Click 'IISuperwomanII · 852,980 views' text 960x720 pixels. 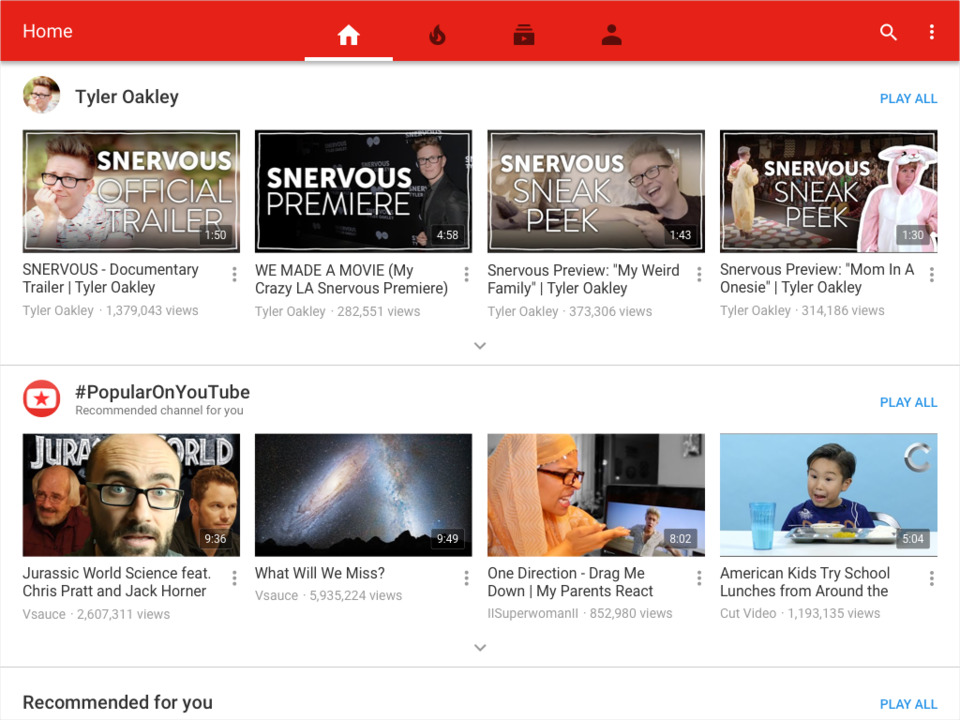(580, 613)
